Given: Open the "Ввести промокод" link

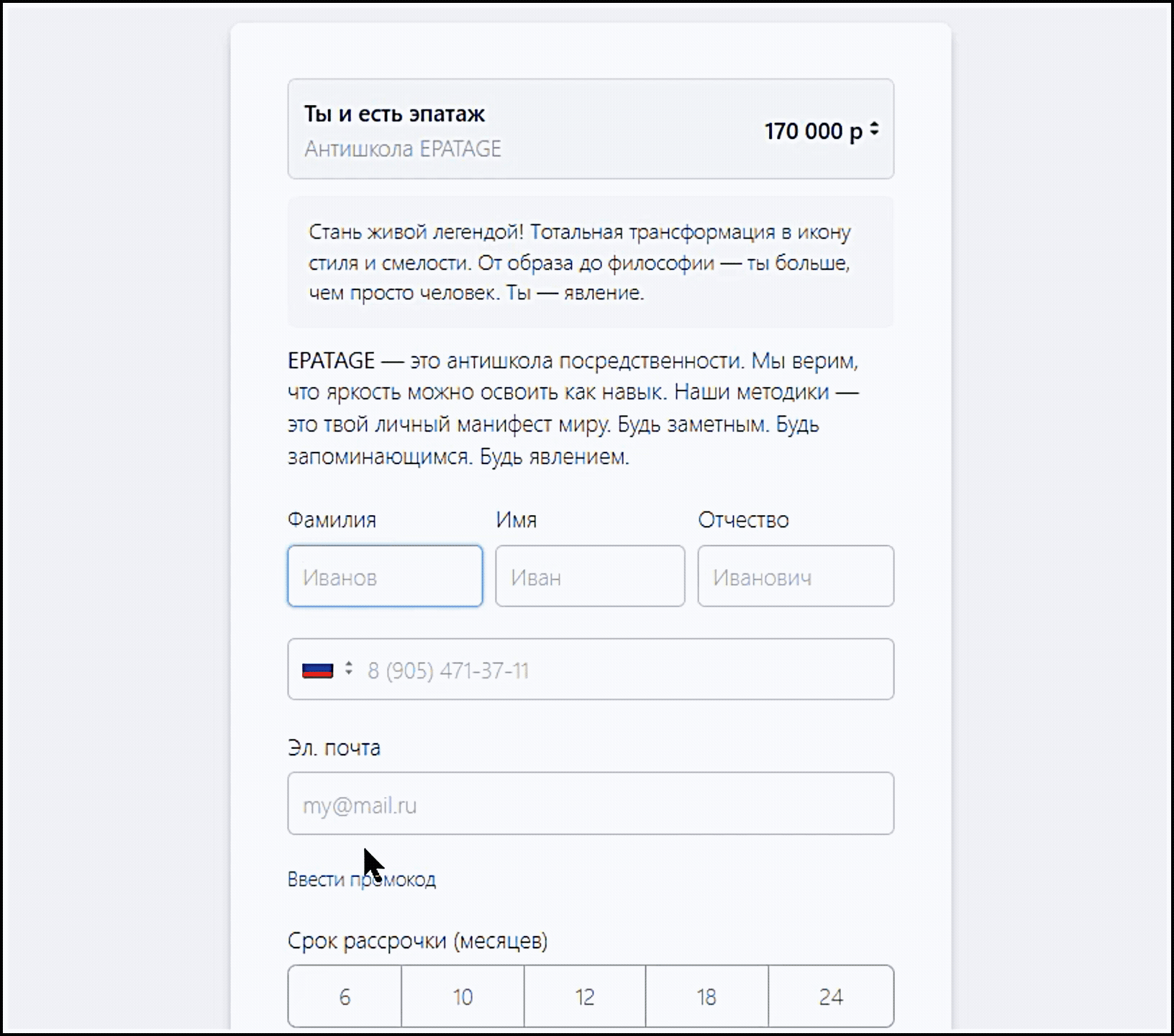Looking at the screenshot, I should pyautogui.click(x=361, y=879).
